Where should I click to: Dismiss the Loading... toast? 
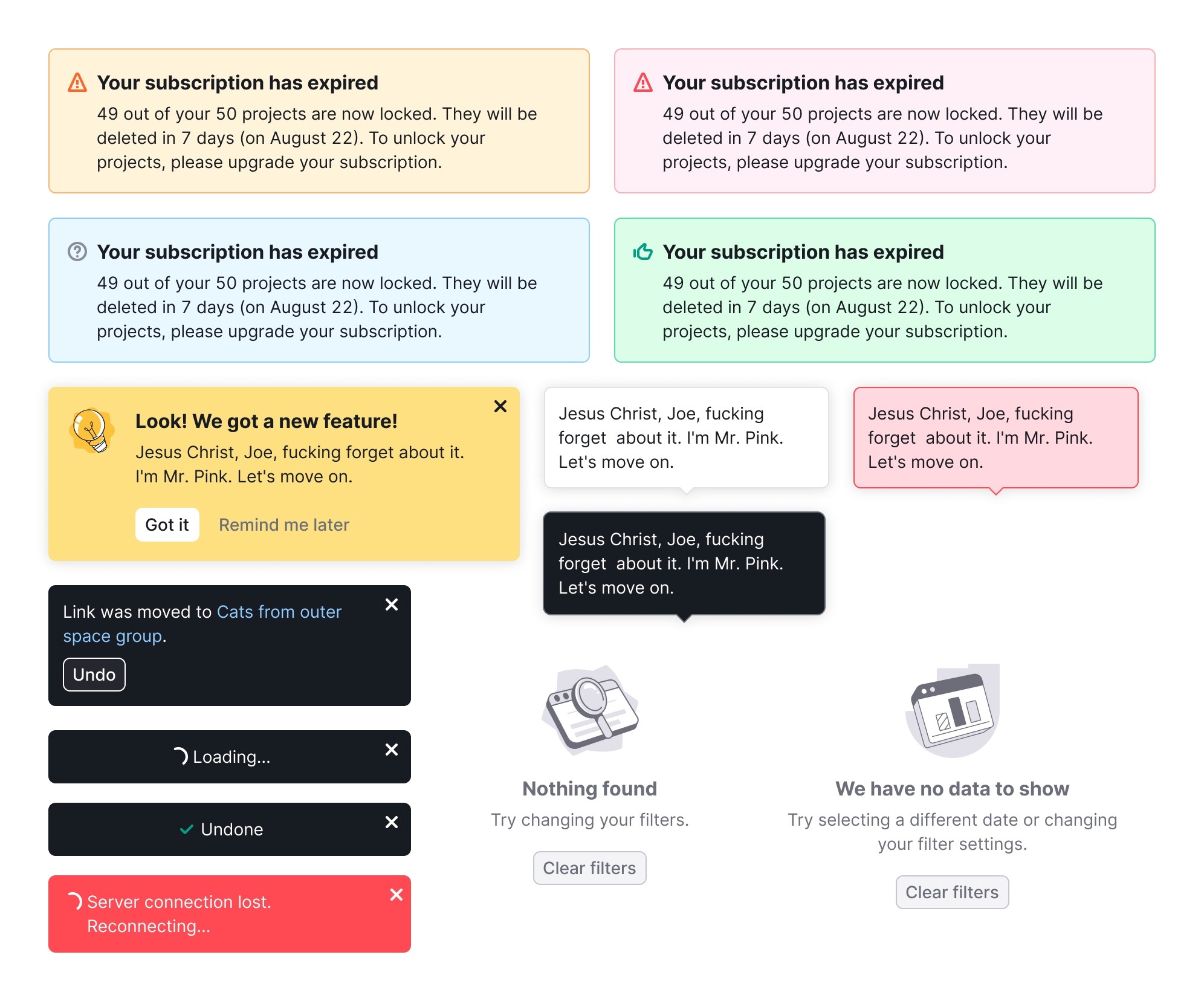click(392, 750)
